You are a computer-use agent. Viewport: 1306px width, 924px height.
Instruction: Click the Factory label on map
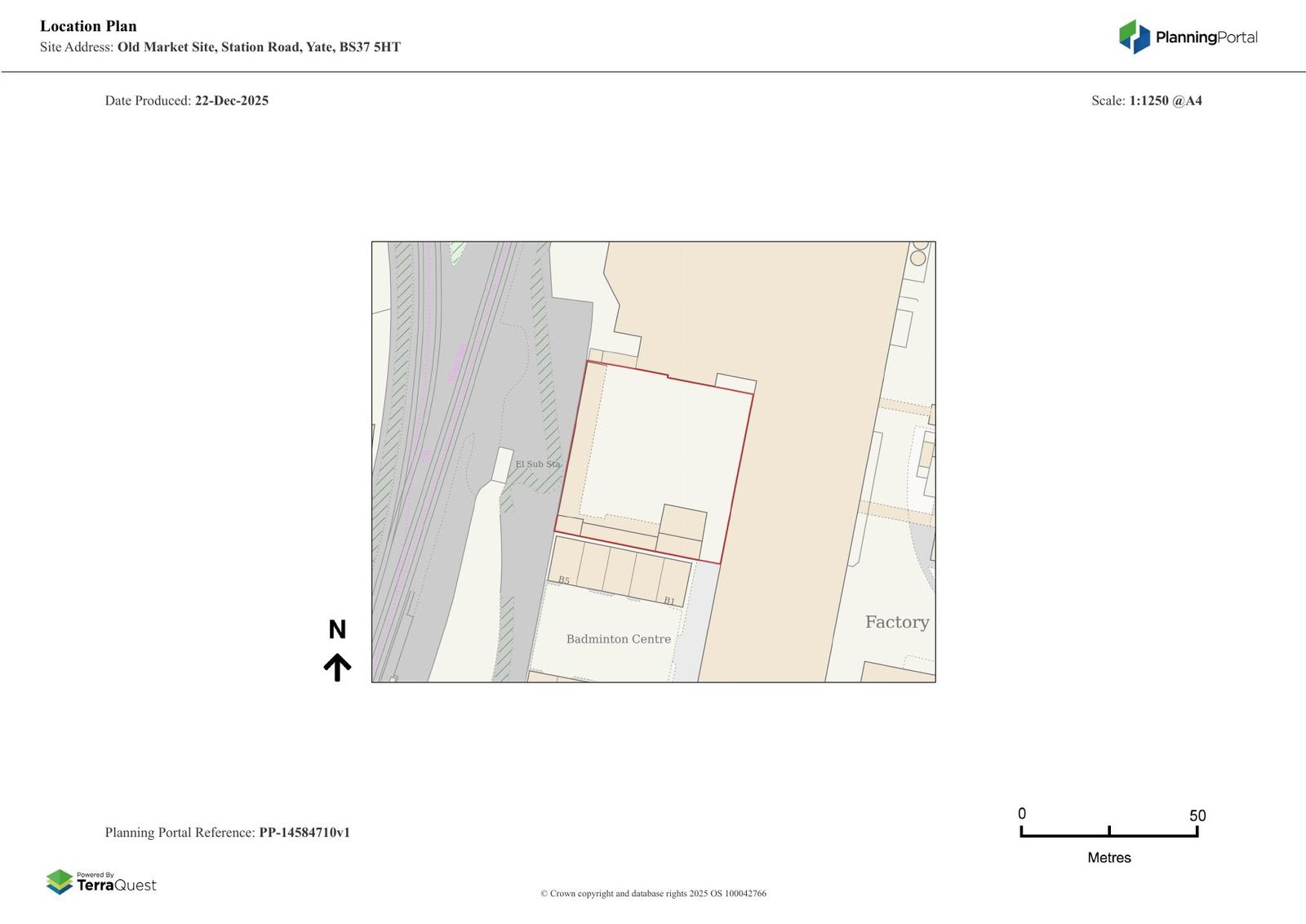[896, 622]
